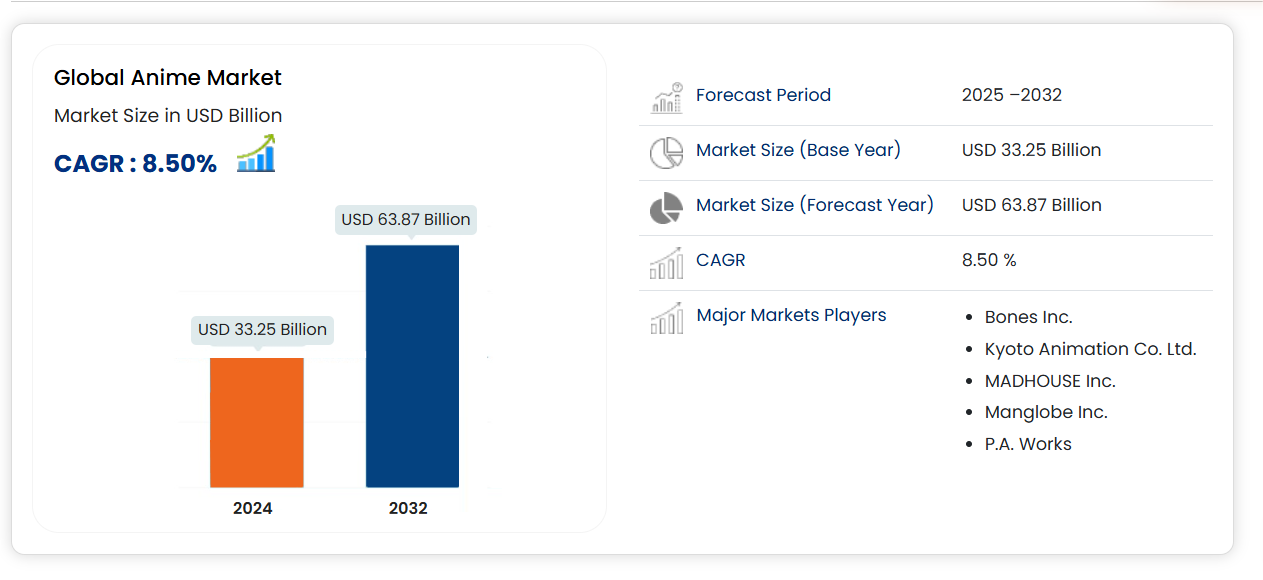Viewport: 1263px width, 580px height.
Task: Click the Forecast Period label
Action: (763, 95)
